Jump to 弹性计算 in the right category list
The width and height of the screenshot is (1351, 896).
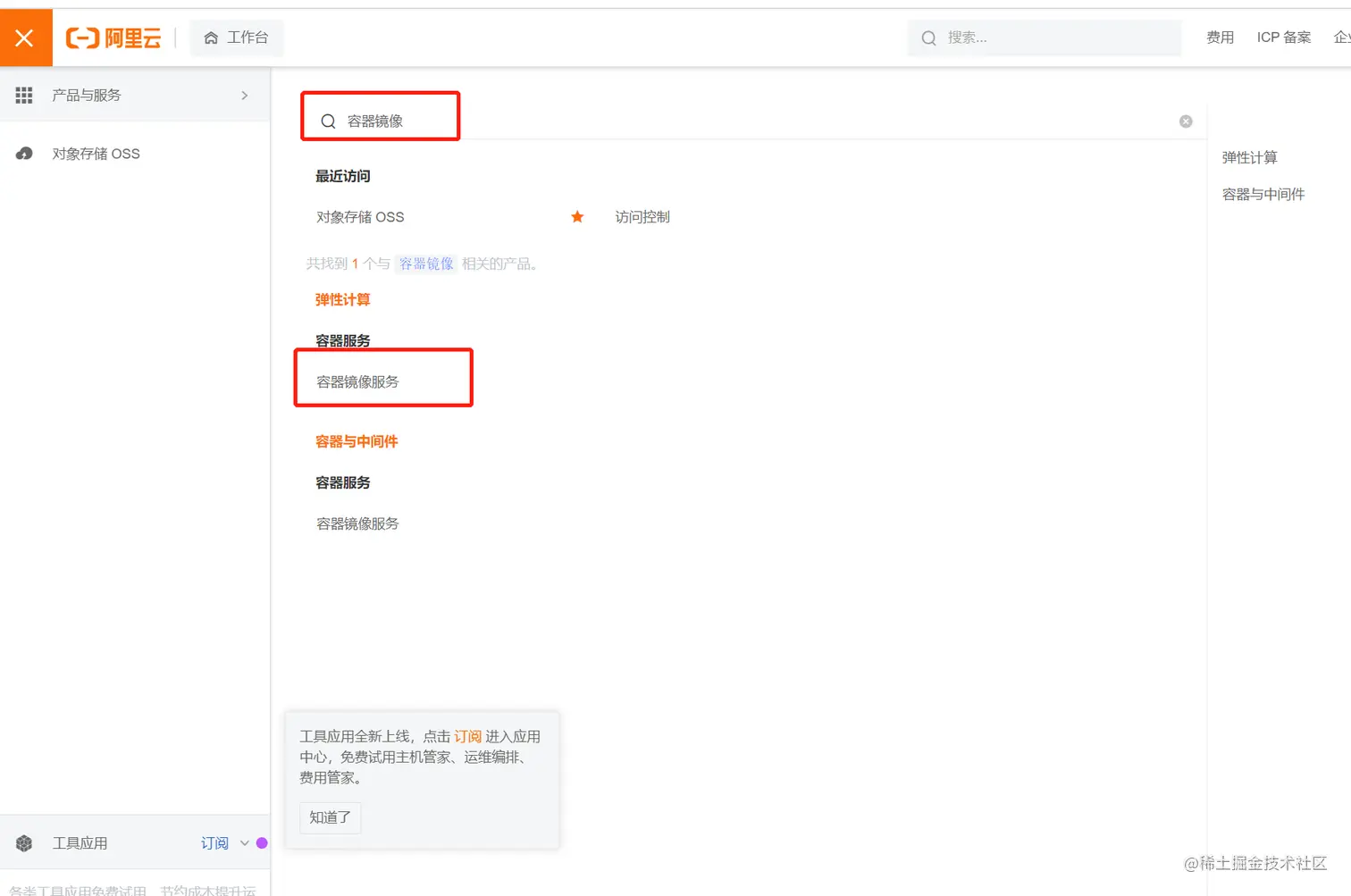tap(1249, 157)
